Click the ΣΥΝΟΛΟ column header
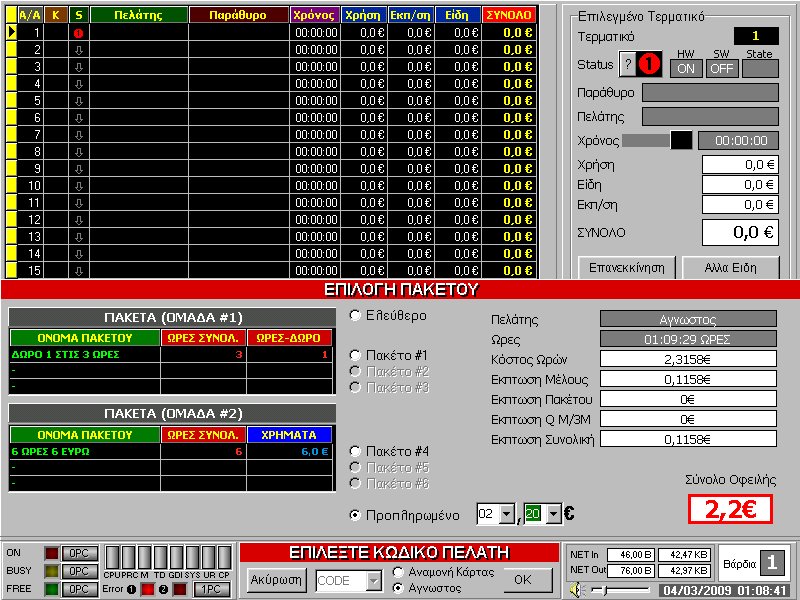 (x=508, y=16)
